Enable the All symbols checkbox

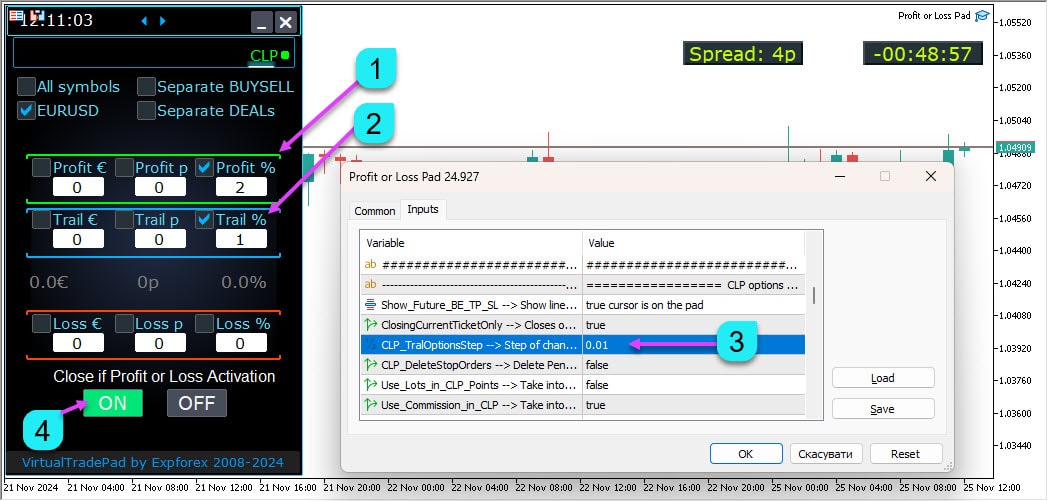tap(26, 87)
